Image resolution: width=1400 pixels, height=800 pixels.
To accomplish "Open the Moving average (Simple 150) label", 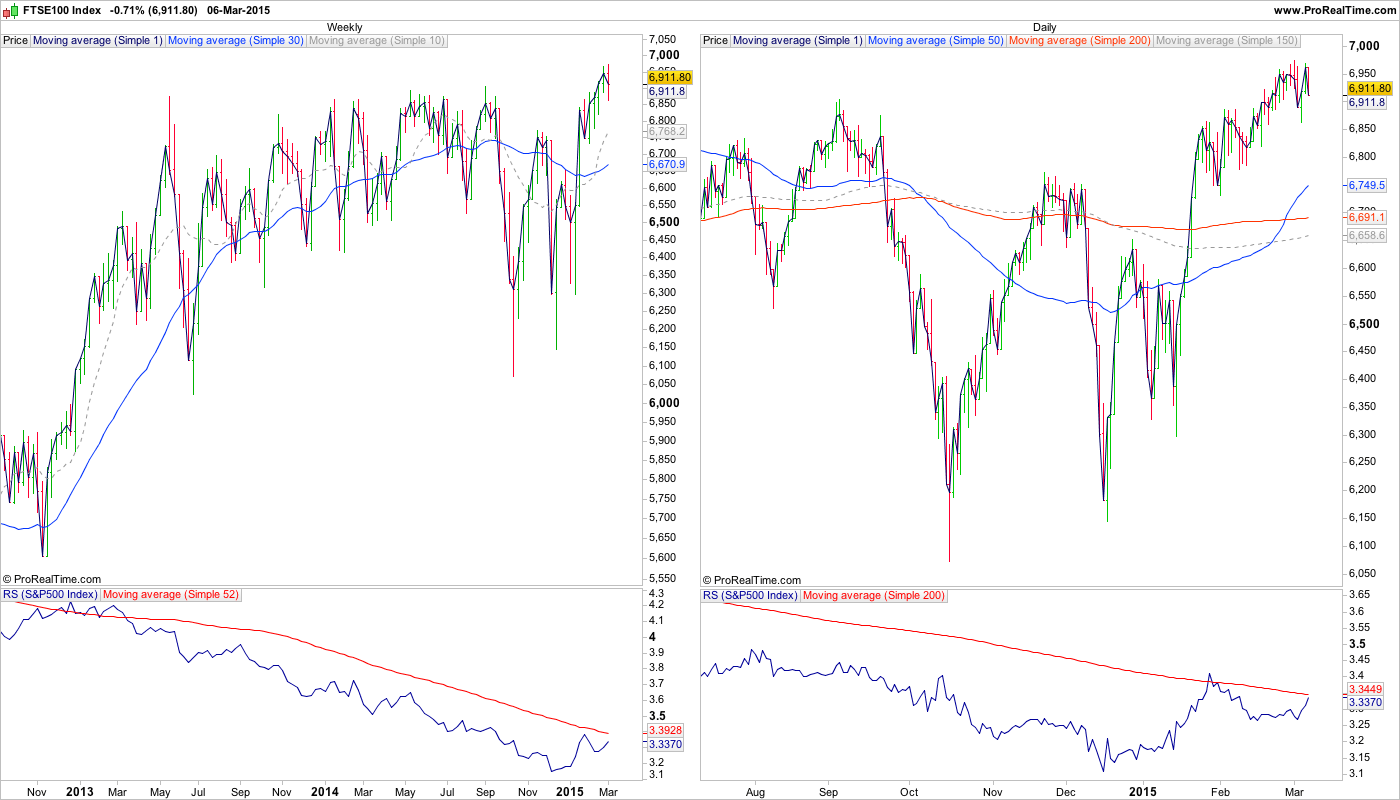I will pos(1227,41).
